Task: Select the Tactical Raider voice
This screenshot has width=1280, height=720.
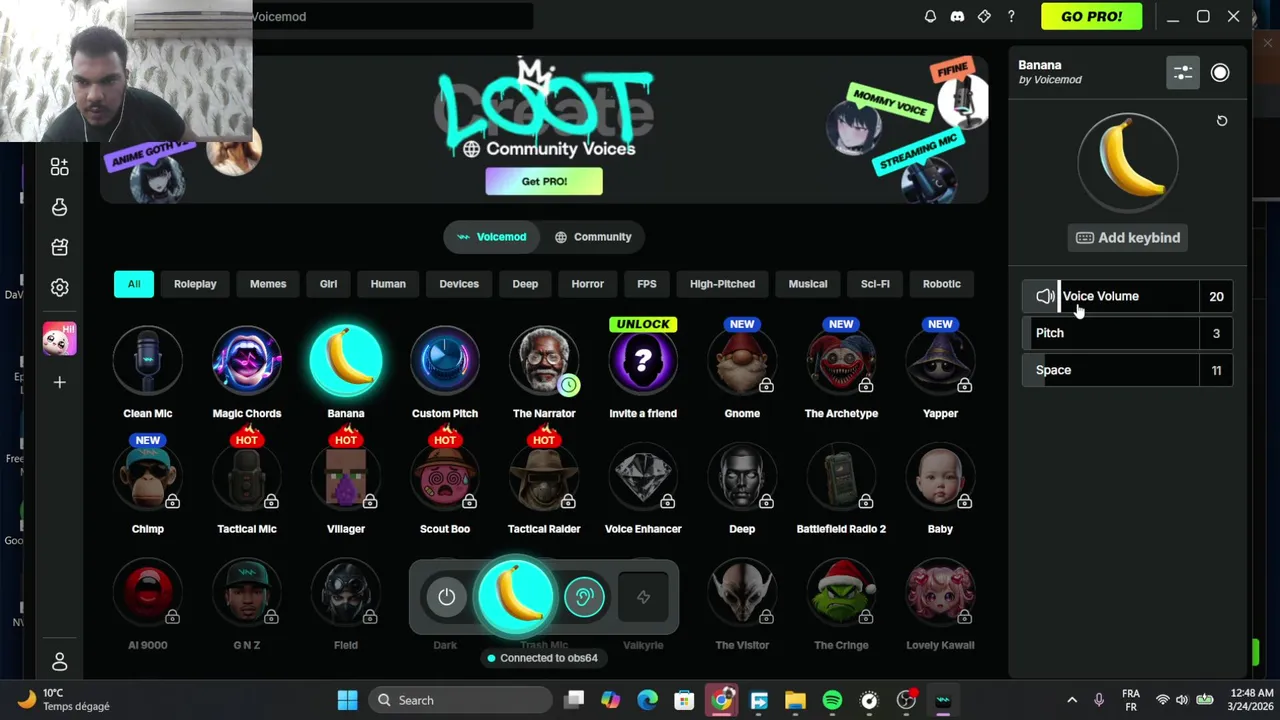Action: (x=544, y=477)
